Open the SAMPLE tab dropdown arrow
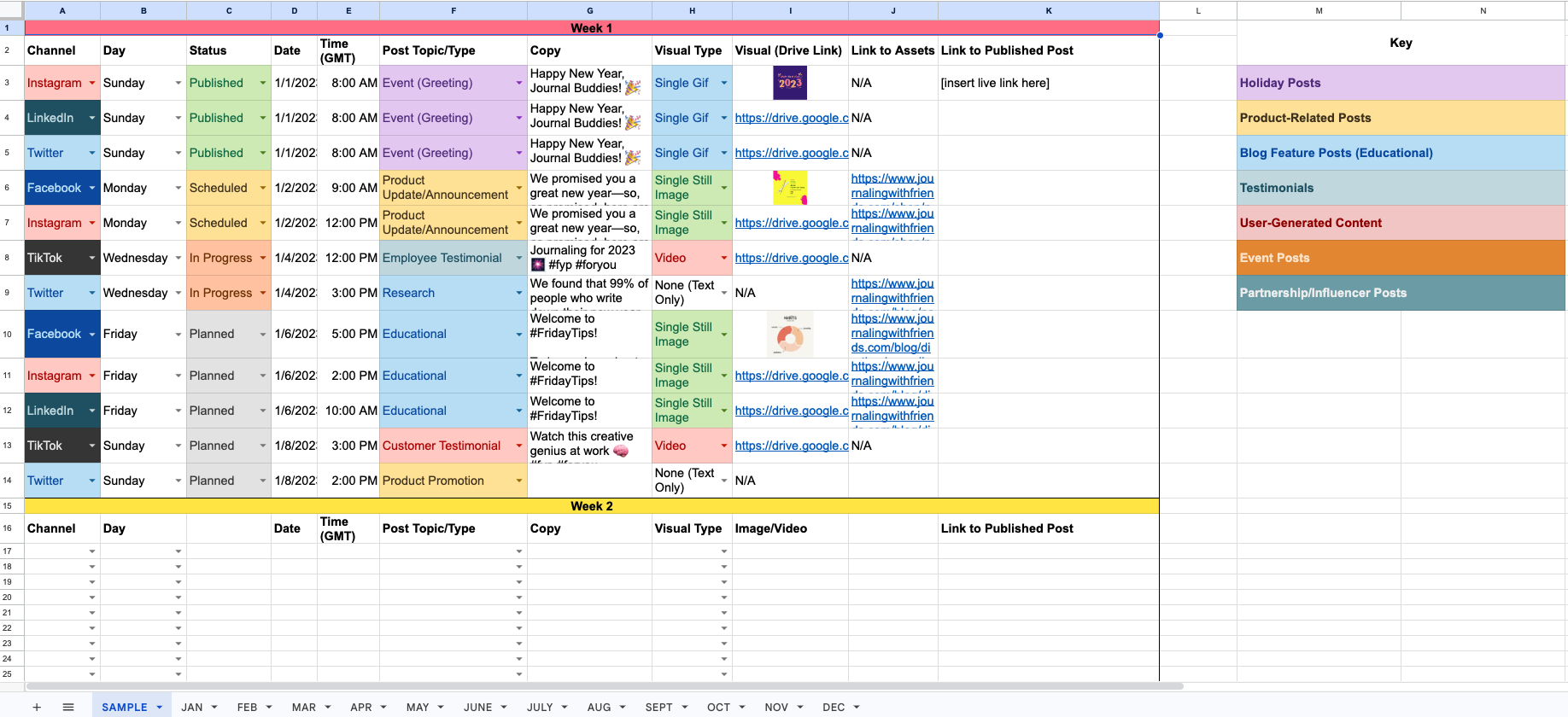The image size is (1568, 717). click(x=159, y=708)
